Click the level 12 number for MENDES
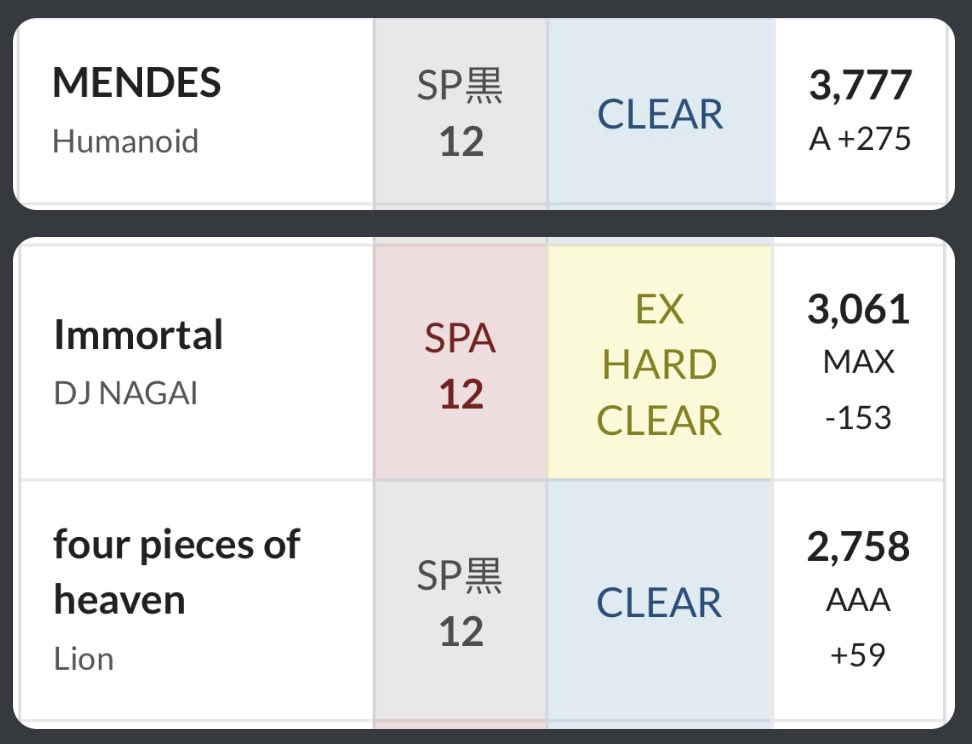This screenshot has width=972, height=744. (x=461, y=142)
